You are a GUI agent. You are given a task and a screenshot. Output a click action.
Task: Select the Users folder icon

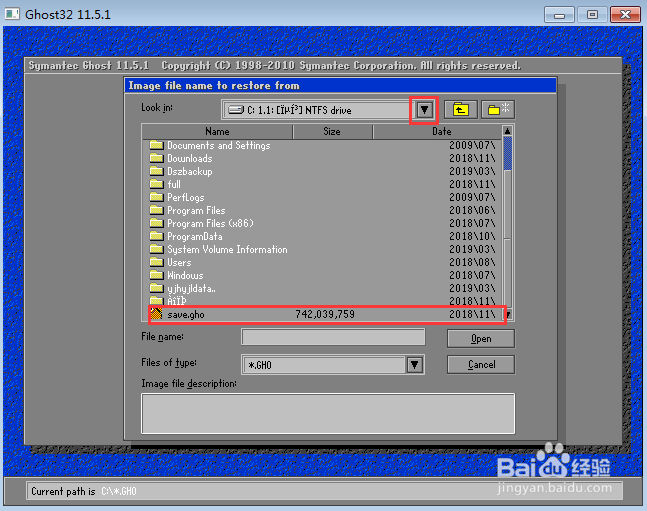pos(156,262)
